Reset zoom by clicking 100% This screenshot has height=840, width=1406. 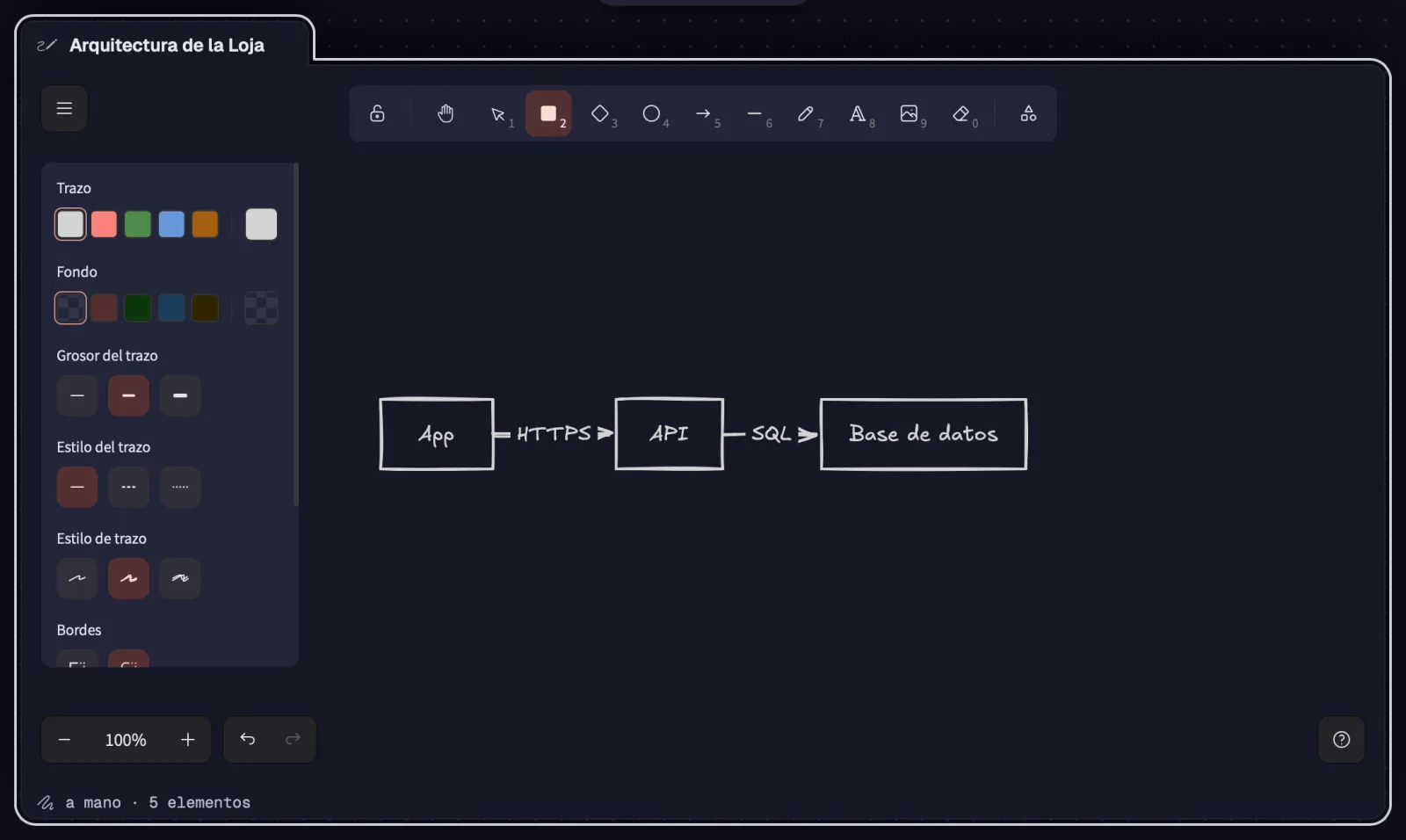[126, 740]
